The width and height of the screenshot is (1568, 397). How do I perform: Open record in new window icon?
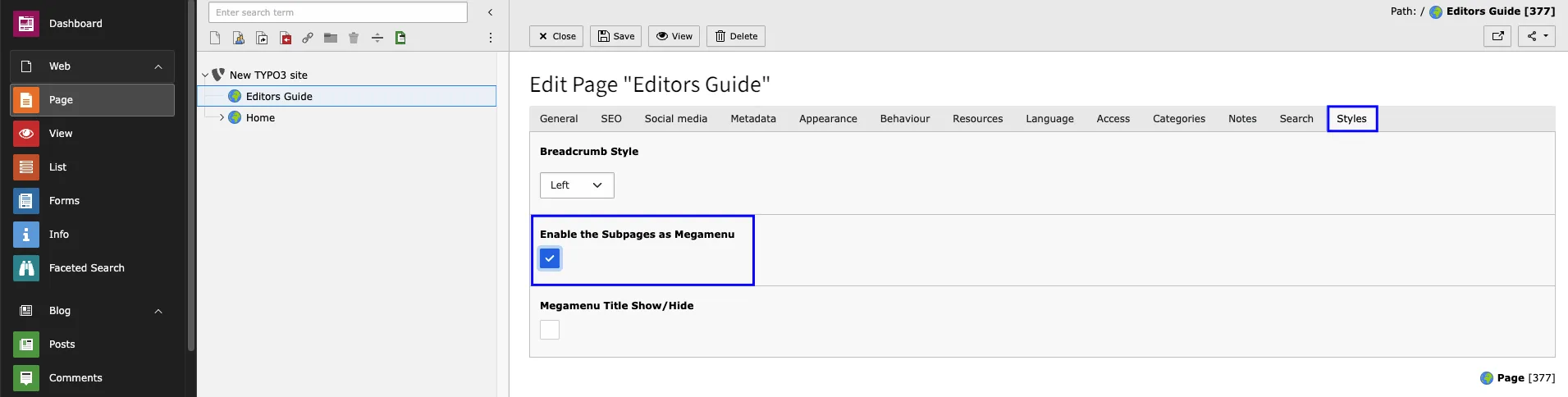click(1497, 36)
